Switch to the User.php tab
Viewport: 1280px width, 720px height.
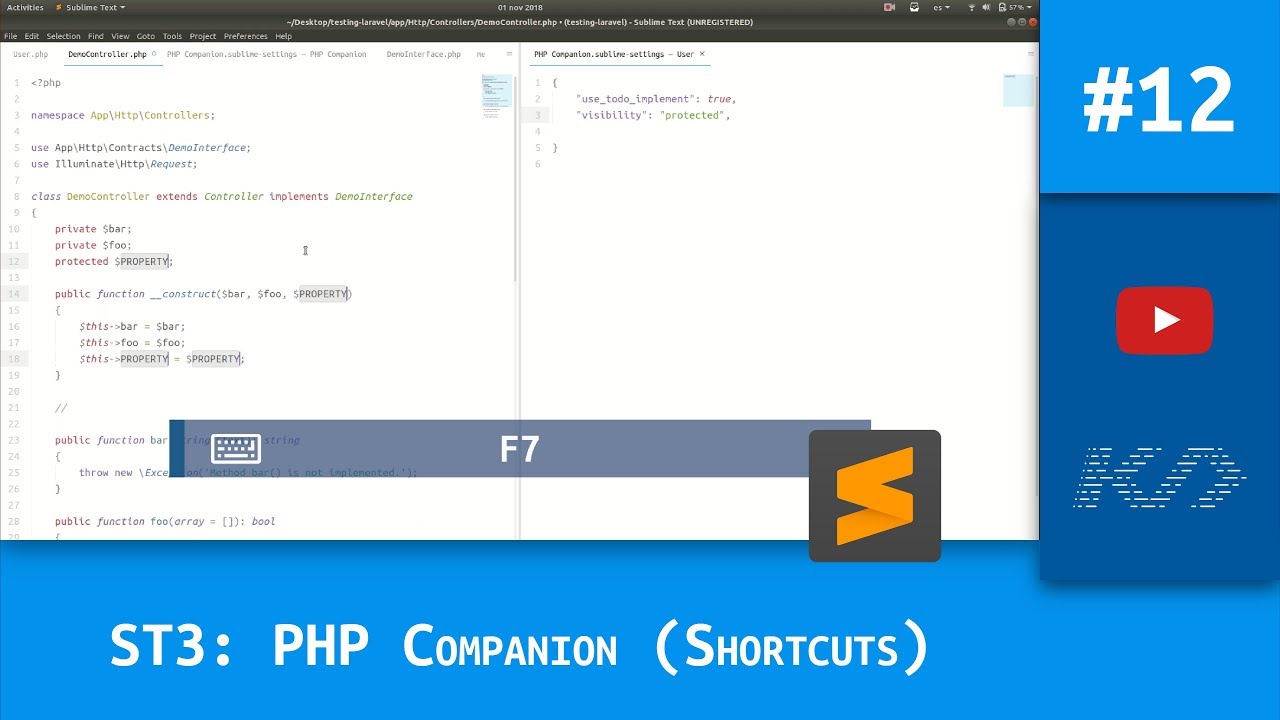click(x=30, y=54)
